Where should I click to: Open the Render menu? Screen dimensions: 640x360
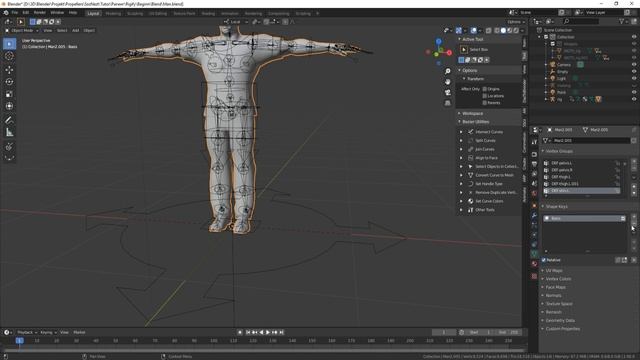(x=40, y=13)
